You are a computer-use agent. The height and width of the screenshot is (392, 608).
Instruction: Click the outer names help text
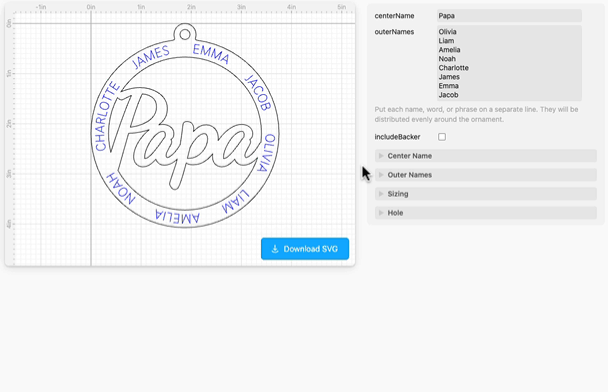tap(476, 114)
